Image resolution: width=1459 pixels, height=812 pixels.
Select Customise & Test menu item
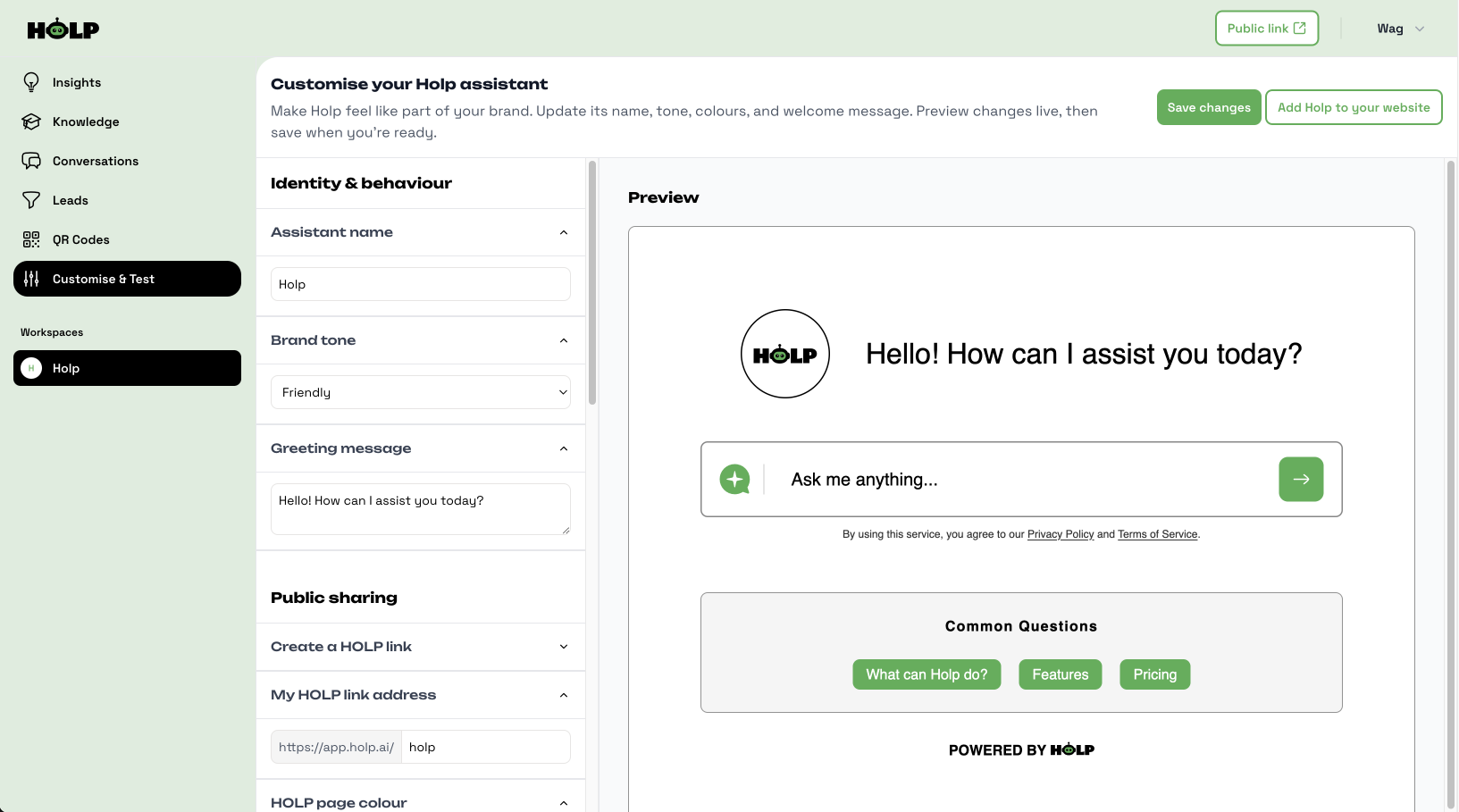click(127, 279)
